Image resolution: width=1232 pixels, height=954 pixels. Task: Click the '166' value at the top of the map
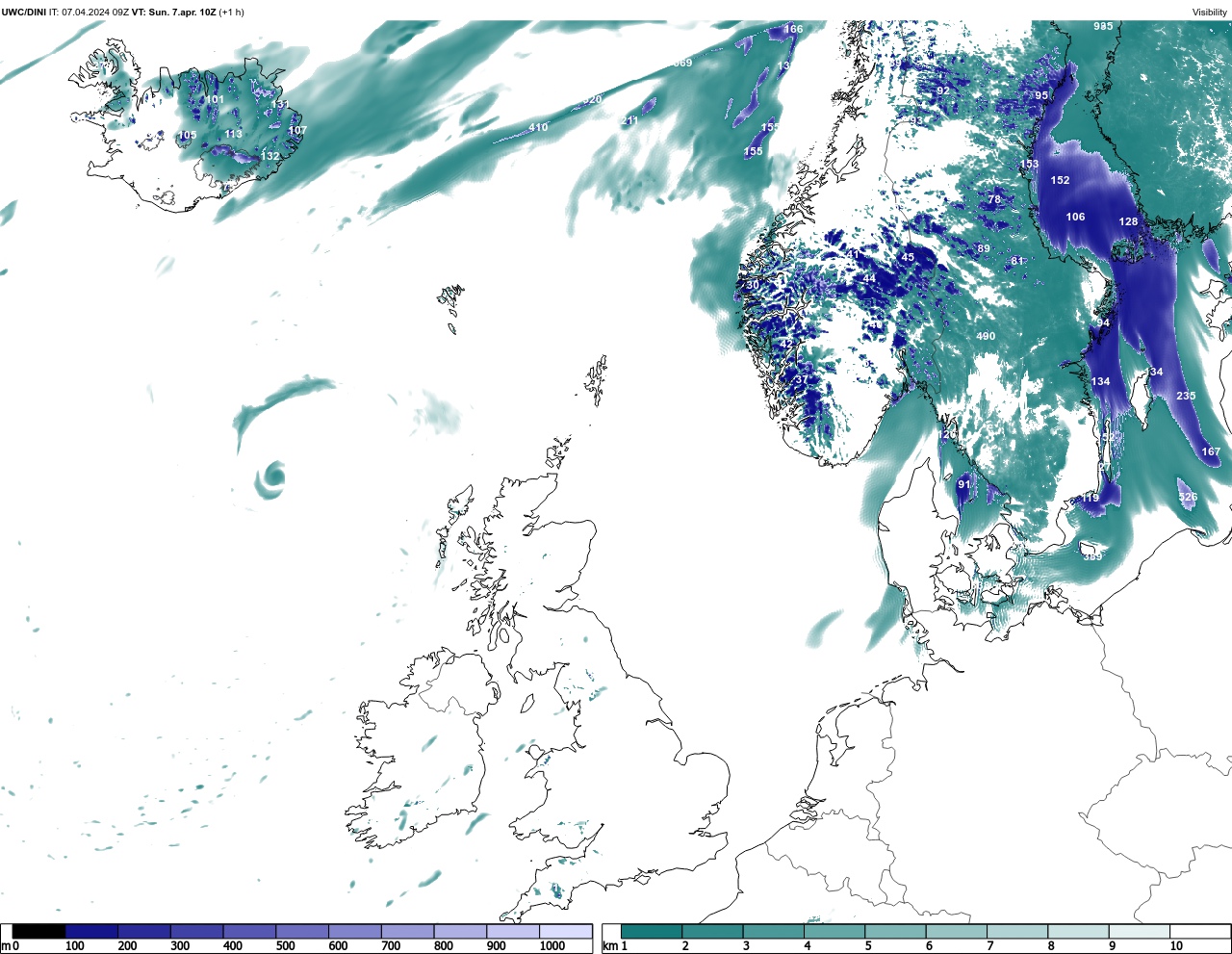[x=793, y=30]
